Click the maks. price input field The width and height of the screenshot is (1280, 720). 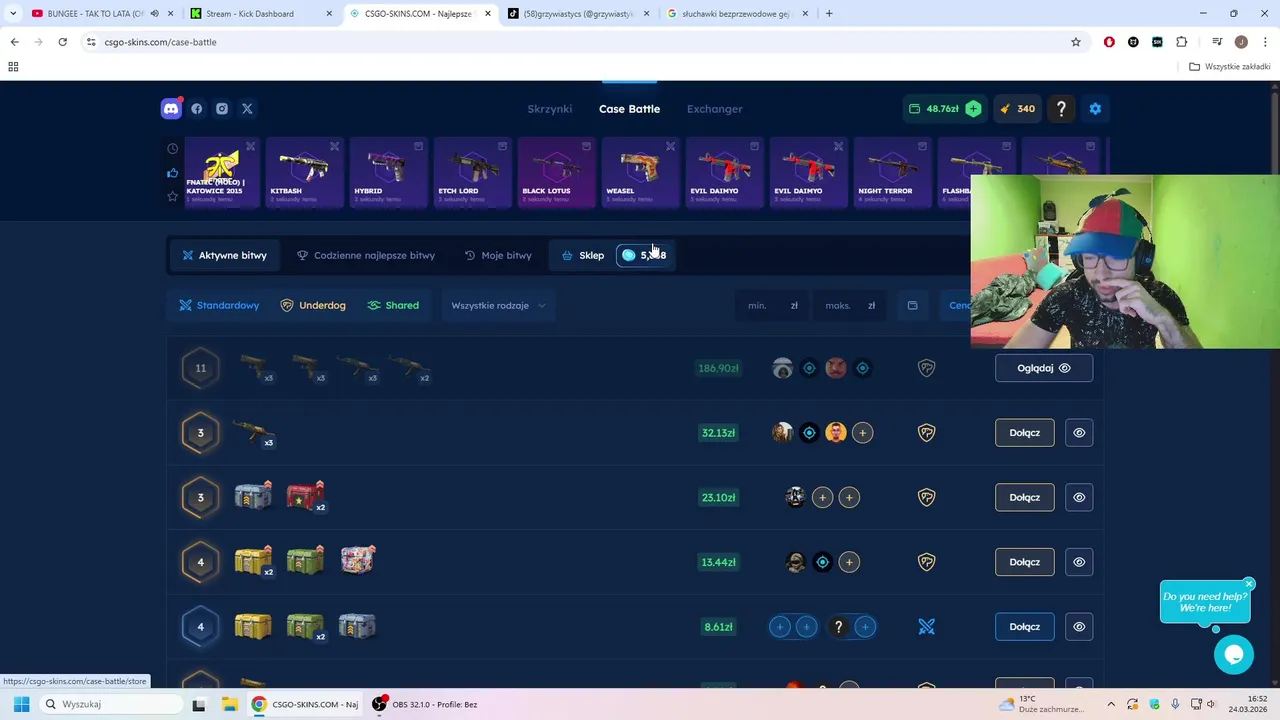850,305
